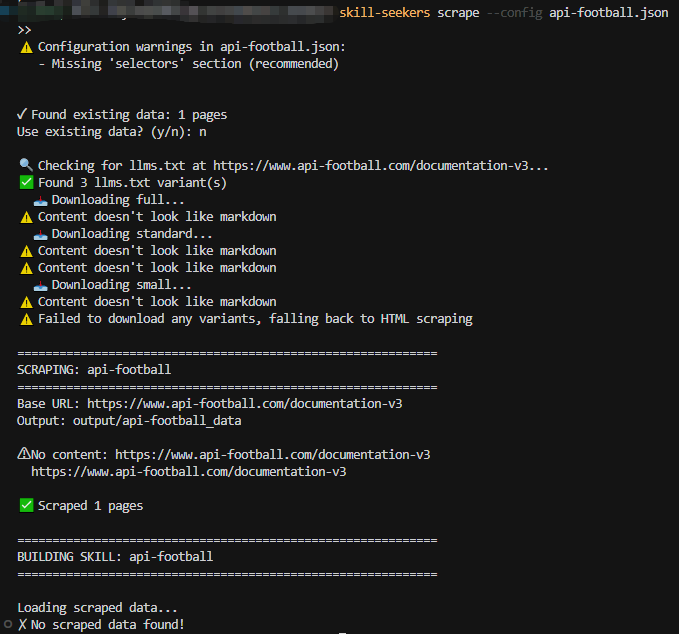Open the URL on the No content line
The height and width of the screenshot is (634, 679).
[x=272, y=454]
